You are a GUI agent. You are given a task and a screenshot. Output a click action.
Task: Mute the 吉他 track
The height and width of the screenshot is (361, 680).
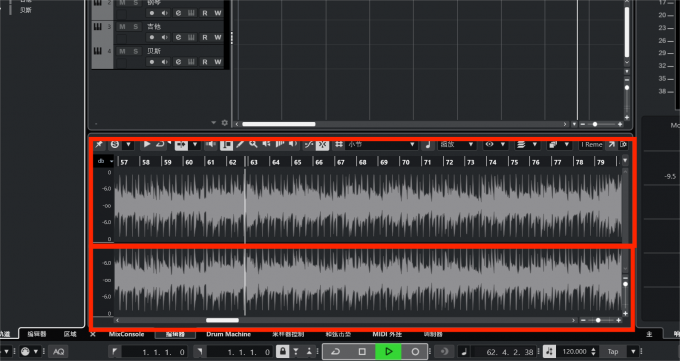pyautogui.click(x=122, y=27)
